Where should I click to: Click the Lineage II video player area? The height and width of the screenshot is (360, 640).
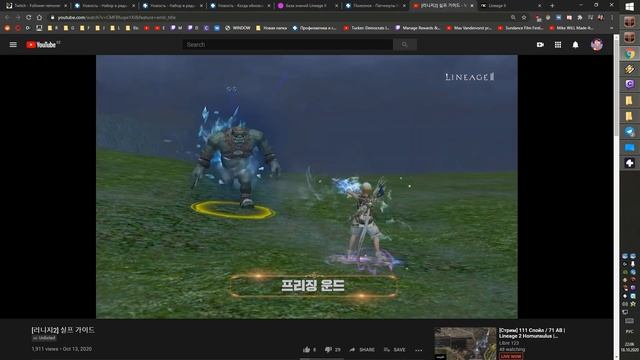point(307,187)
